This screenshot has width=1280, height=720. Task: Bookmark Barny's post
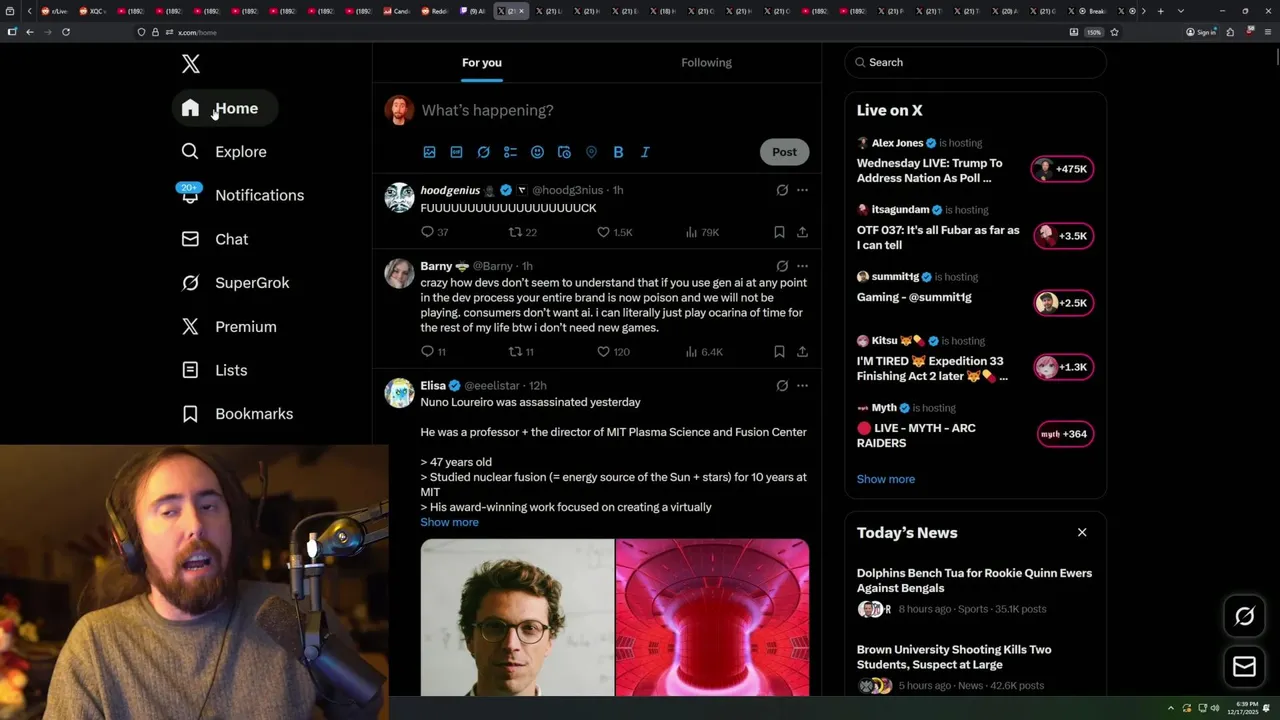[x=779, y=352]
